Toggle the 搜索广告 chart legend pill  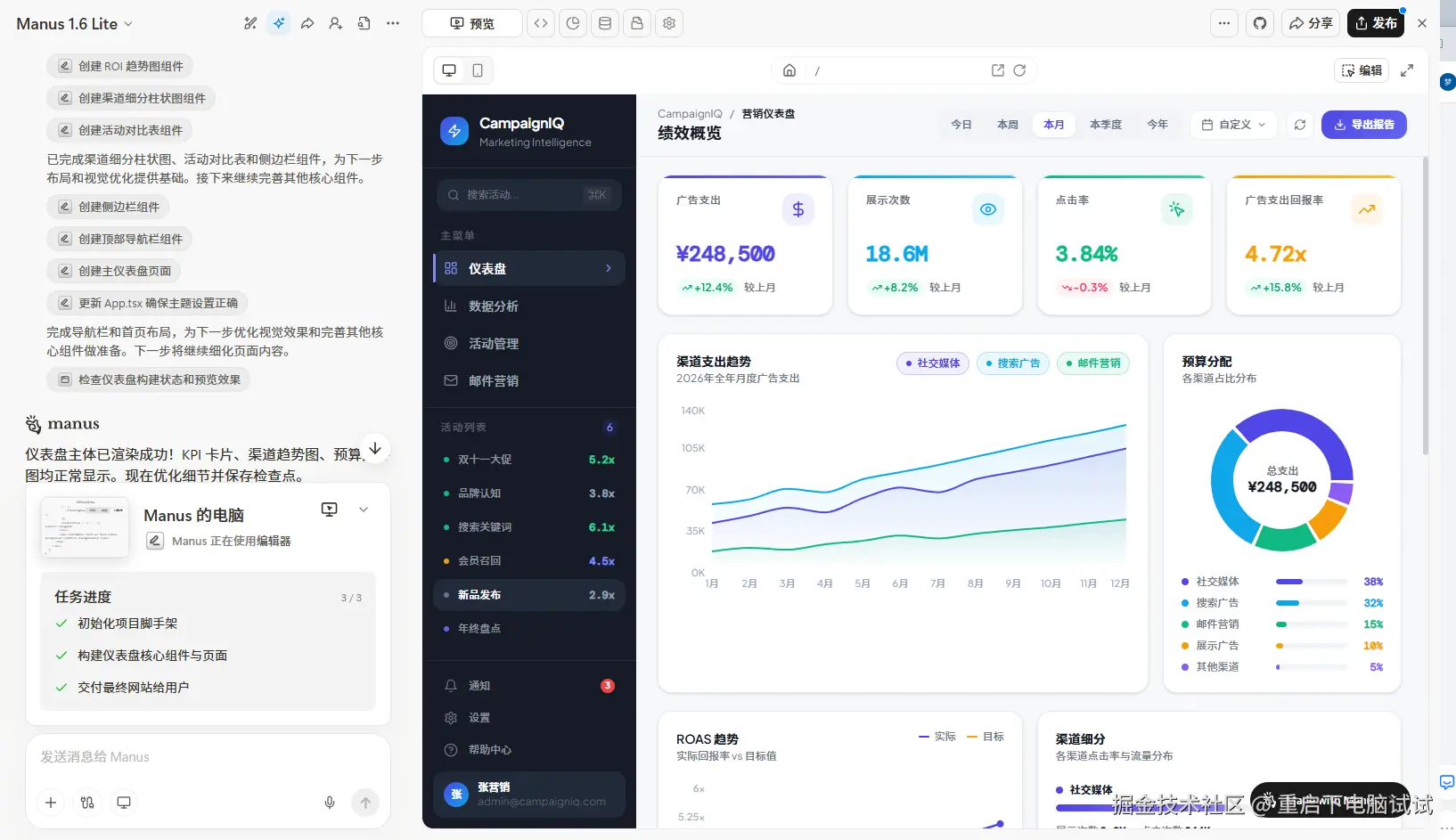click(1013, 363)
